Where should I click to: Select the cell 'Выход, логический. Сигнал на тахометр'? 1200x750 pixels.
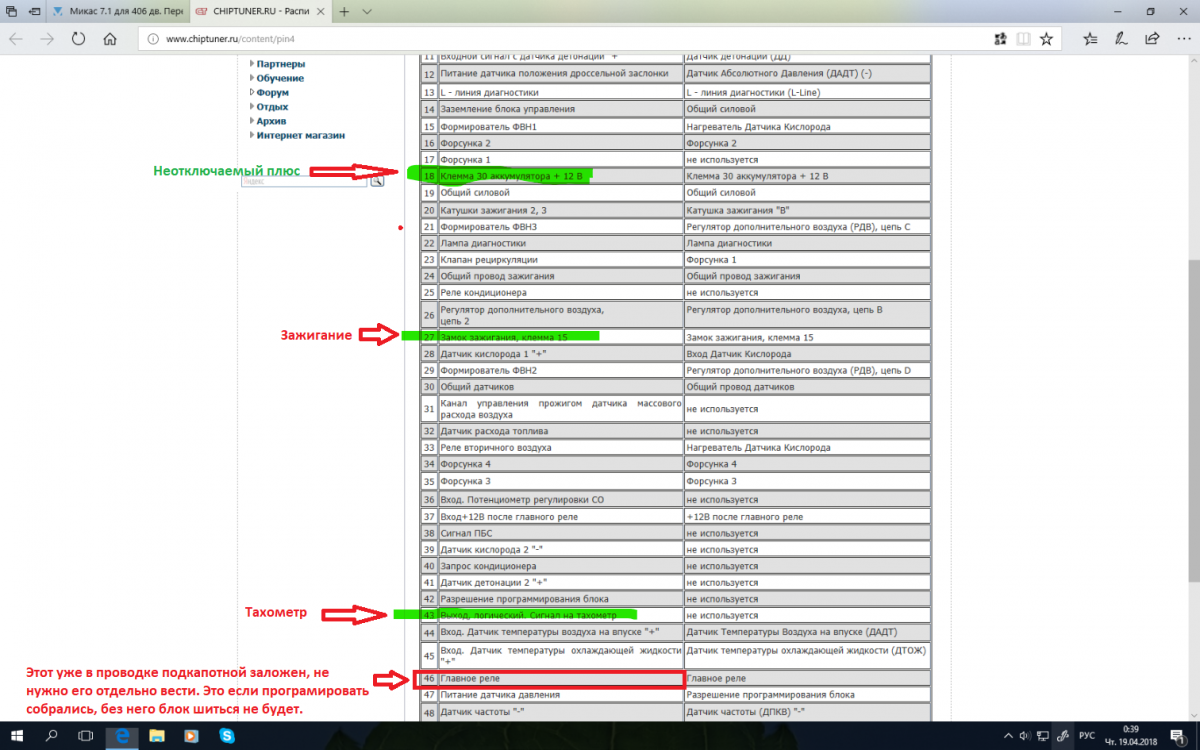560,615
